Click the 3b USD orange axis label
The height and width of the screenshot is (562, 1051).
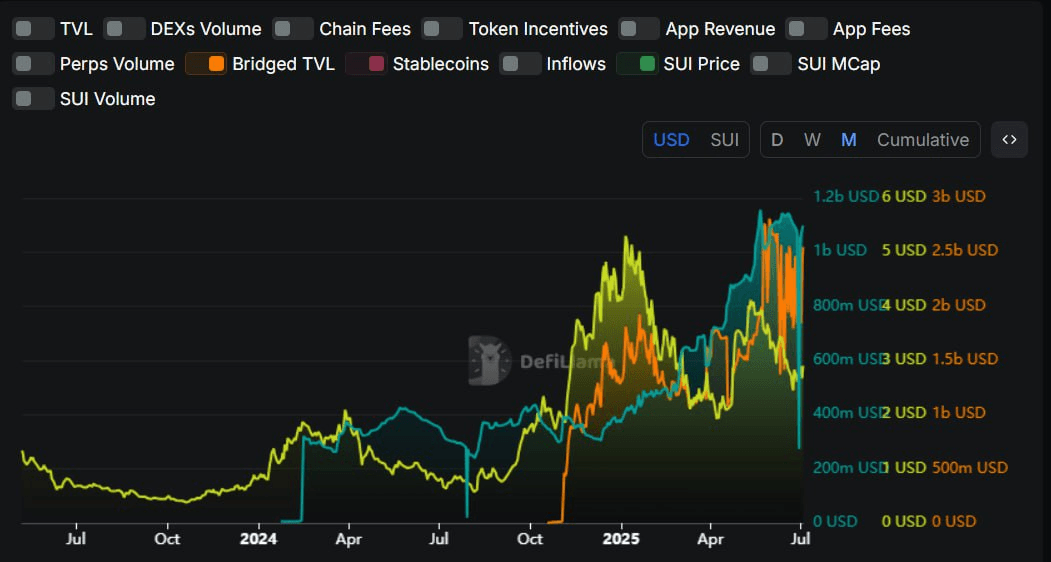959,196
